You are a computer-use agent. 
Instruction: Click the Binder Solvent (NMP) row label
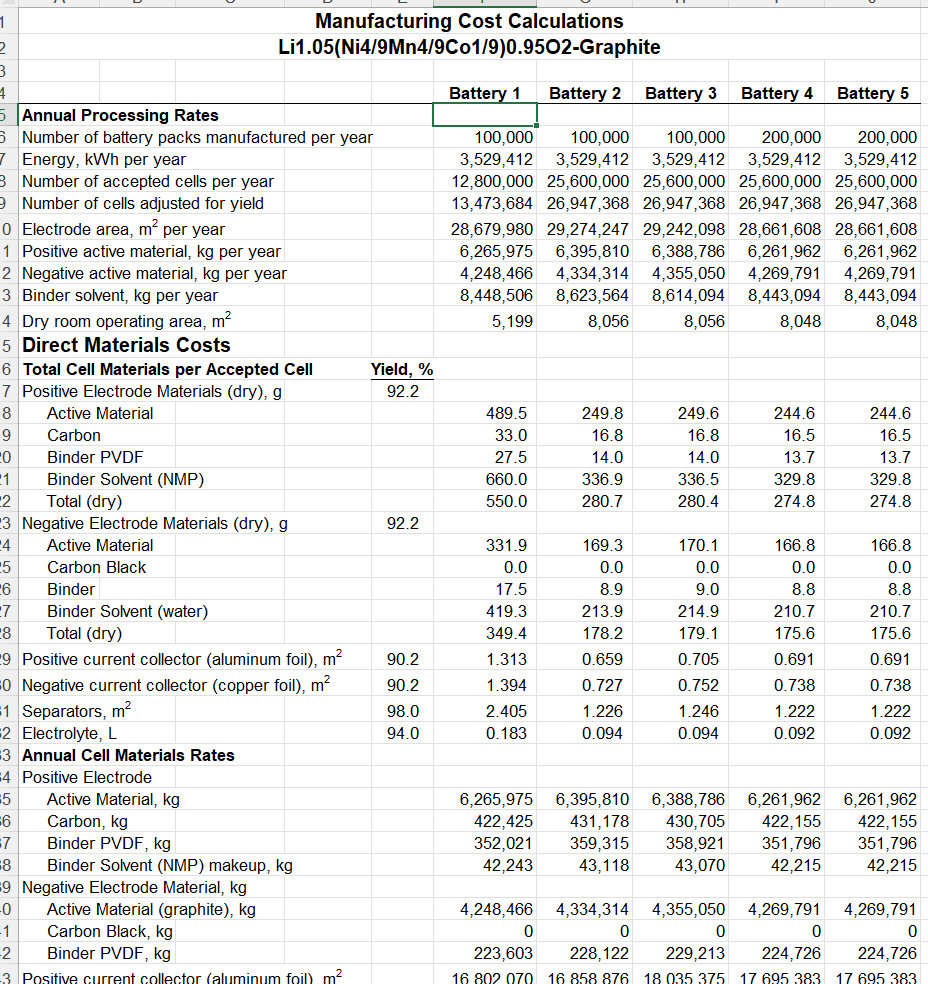coord(125,479)
